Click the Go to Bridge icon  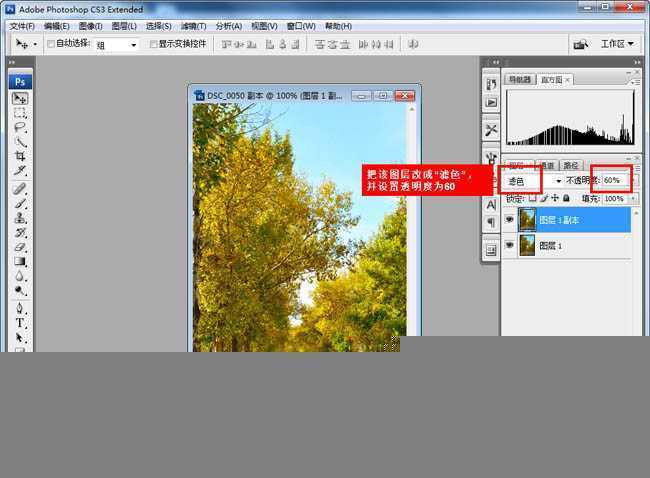[581, 44]
